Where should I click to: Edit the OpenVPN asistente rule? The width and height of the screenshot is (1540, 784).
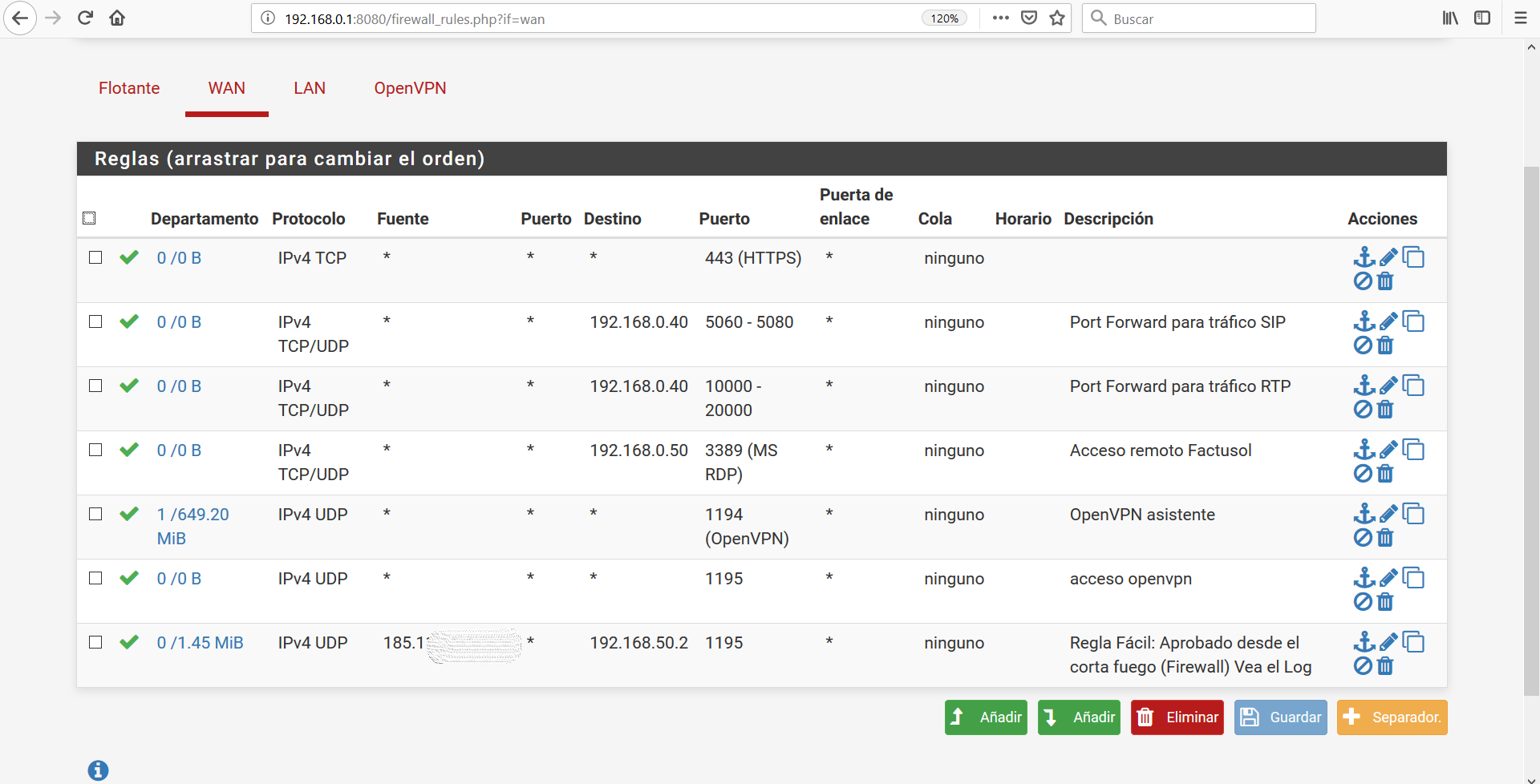click(x=1388, y=514)
